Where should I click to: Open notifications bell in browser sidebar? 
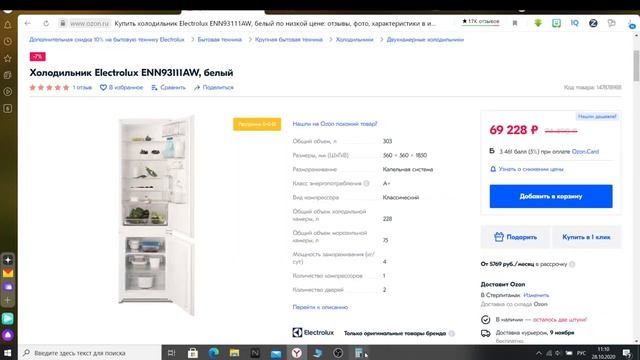[7, 25]
